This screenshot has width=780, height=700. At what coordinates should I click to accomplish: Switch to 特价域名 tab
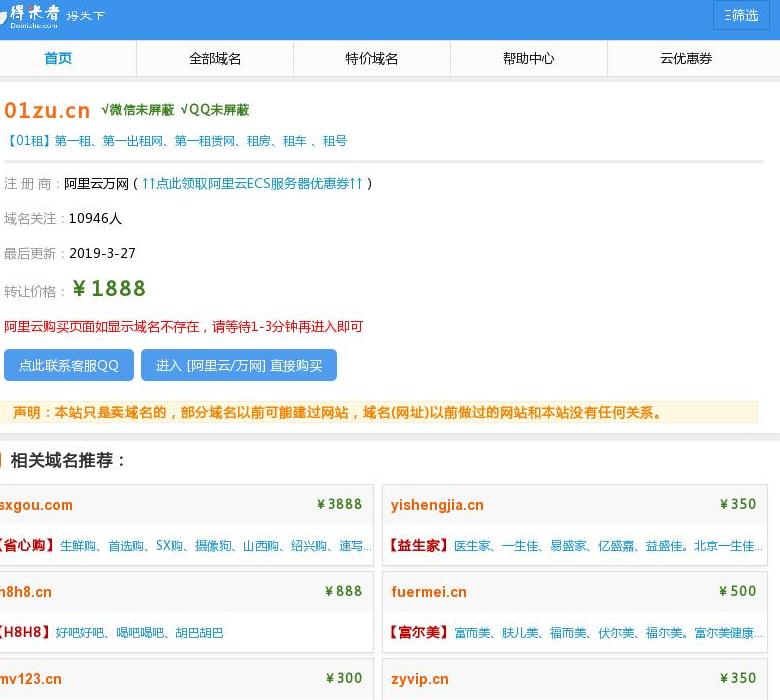(372, 59)
